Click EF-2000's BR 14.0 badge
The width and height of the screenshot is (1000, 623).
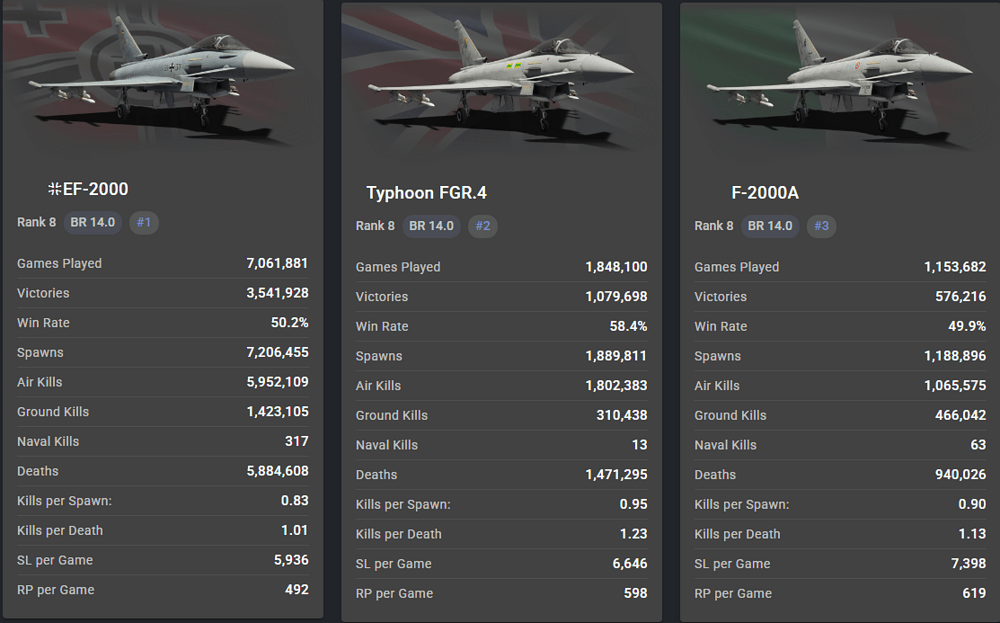click(92, 223)
